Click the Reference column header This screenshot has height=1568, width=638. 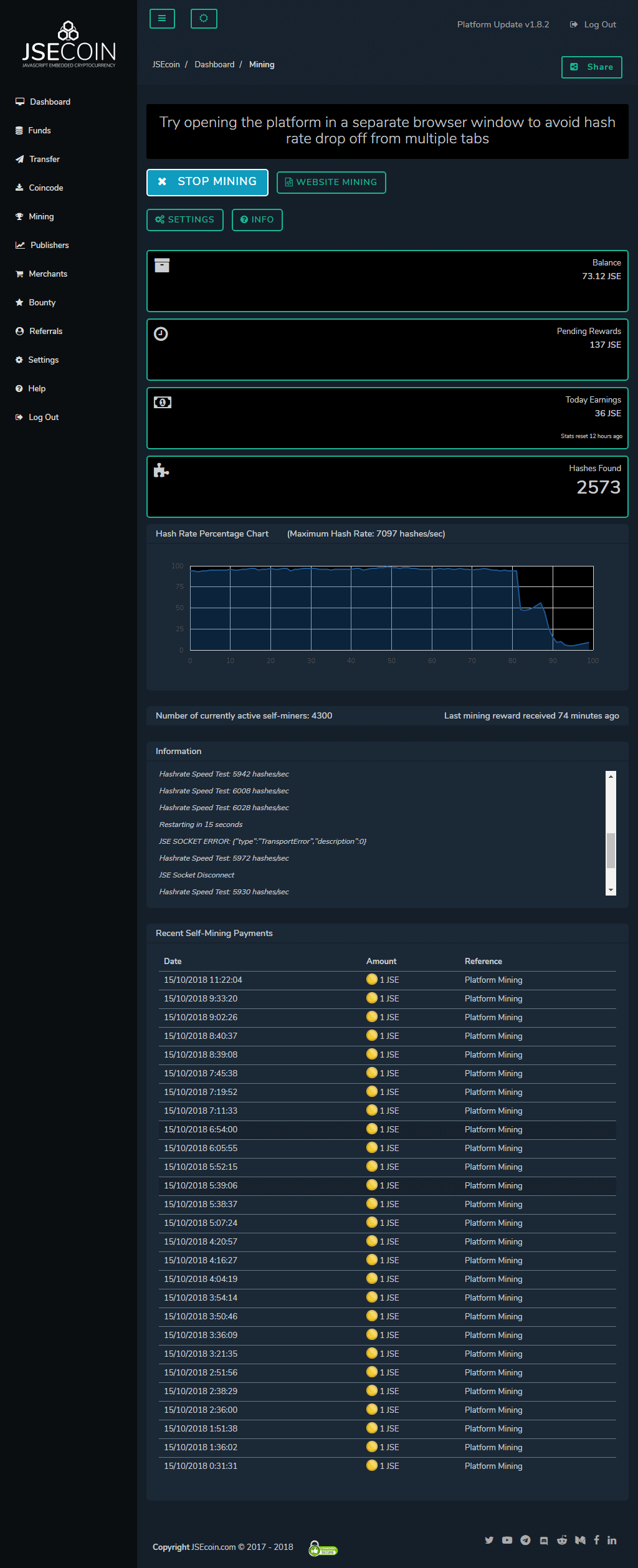[483, 961]
